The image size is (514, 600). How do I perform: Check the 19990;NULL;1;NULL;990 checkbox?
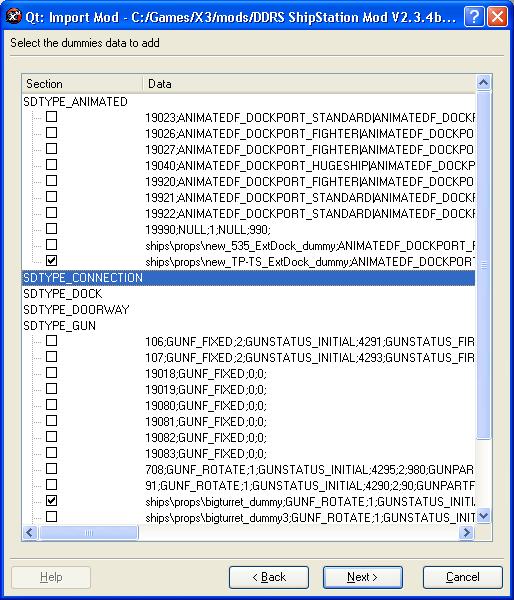click(51, 229)
